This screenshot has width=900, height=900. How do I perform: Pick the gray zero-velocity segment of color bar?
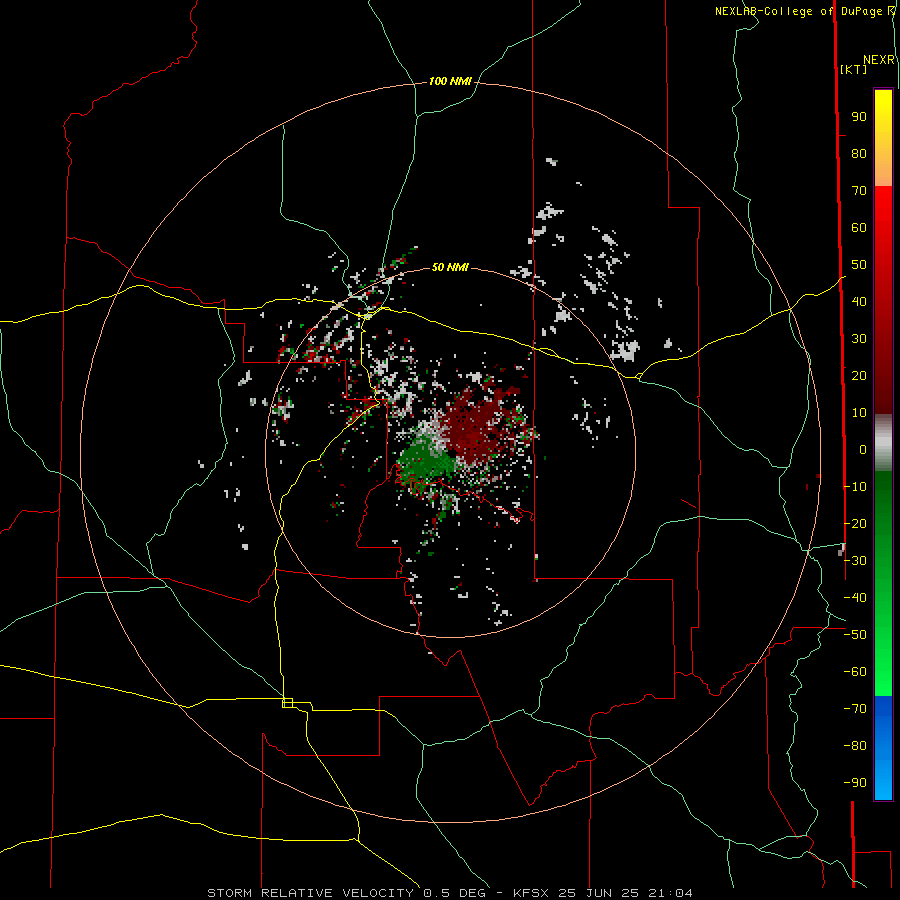(883, 443)
